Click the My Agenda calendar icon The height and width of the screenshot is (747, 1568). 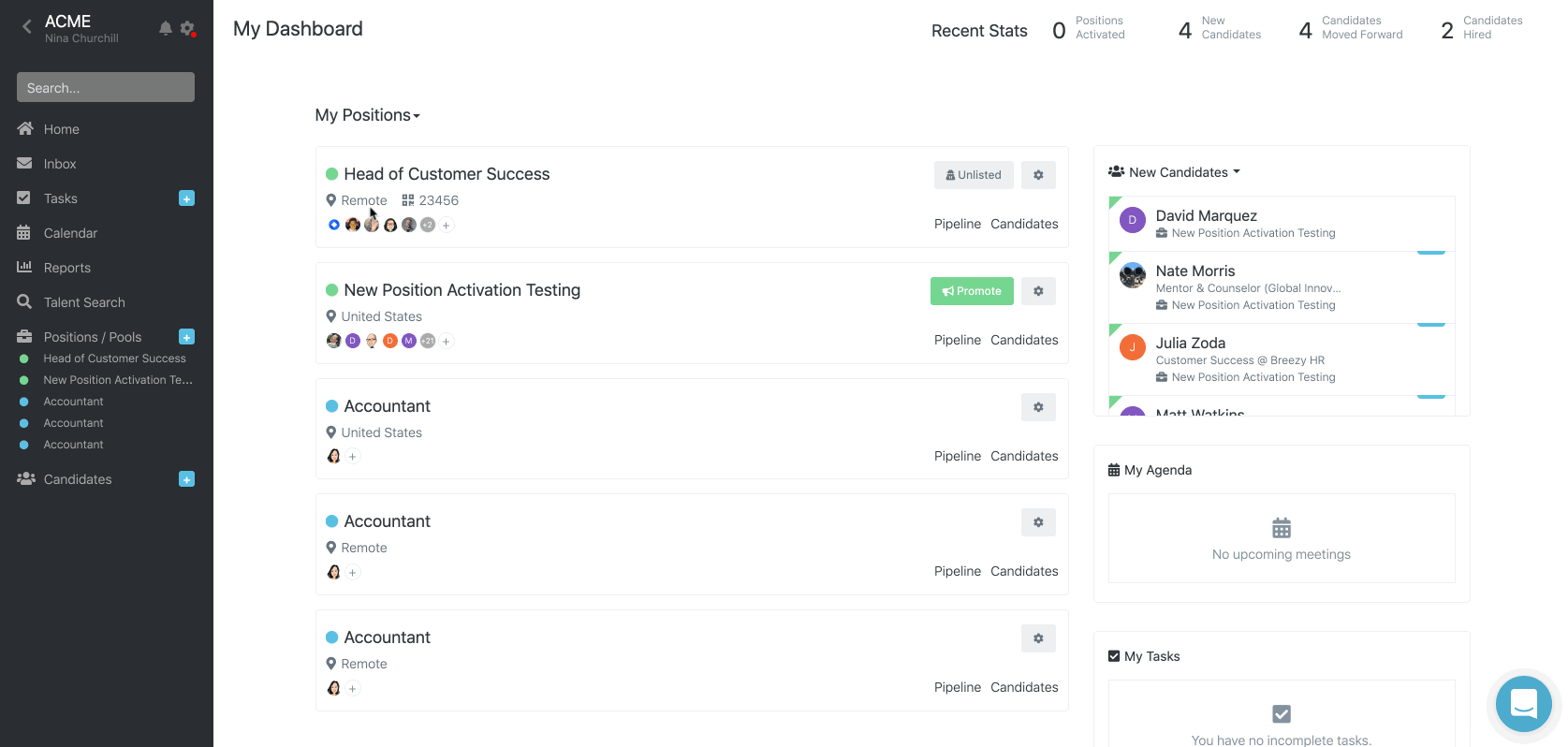click(1114, 470)
